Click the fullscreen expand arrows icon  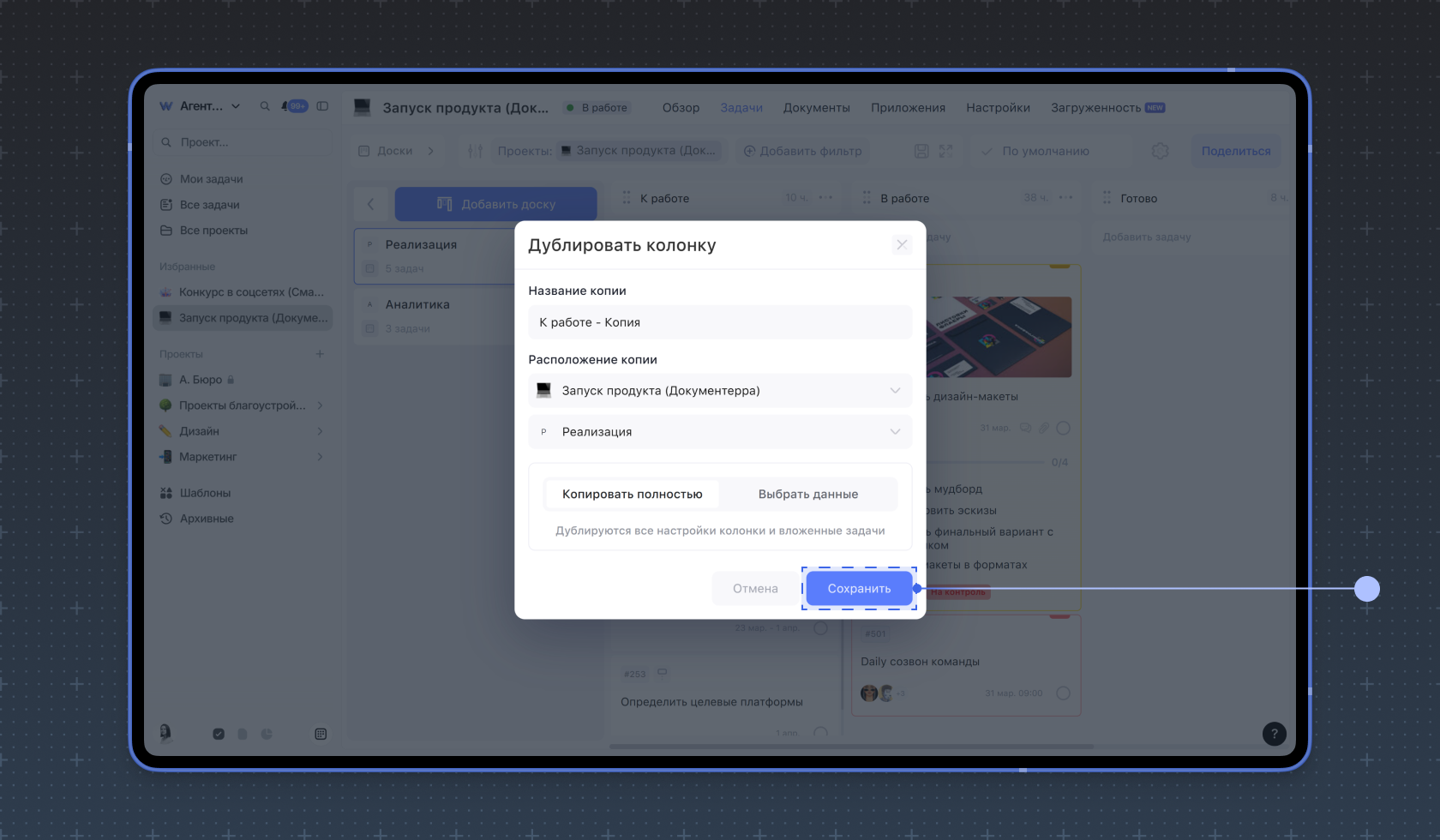pyautogui.click(x=945, y=151)
